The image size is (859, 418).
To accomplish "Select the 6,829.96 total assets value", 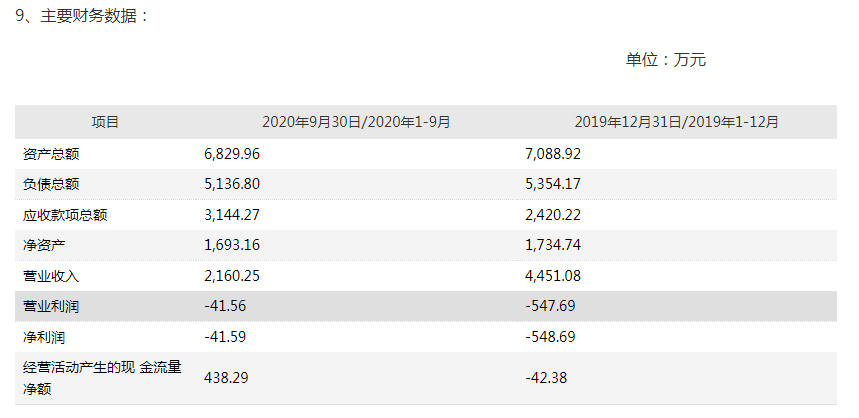I will point(231,154).
